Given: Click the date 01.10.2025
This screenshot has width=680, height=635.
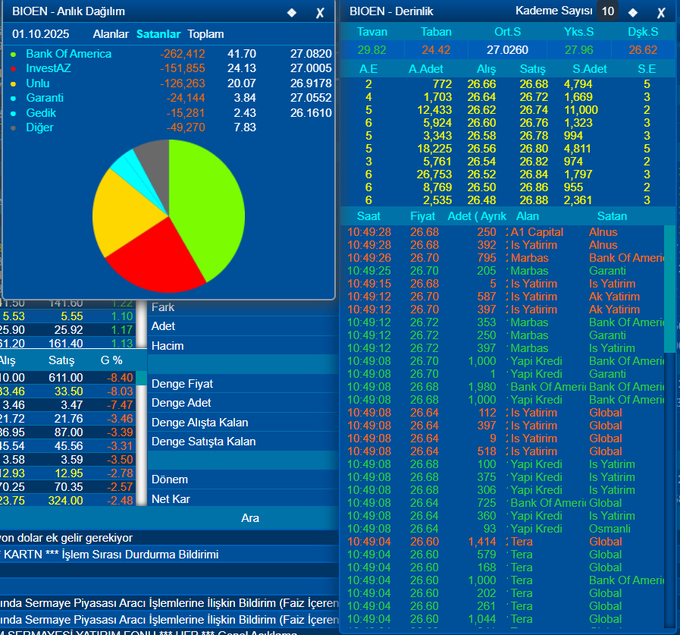Looking at the screenshot, I should [41, 34].
